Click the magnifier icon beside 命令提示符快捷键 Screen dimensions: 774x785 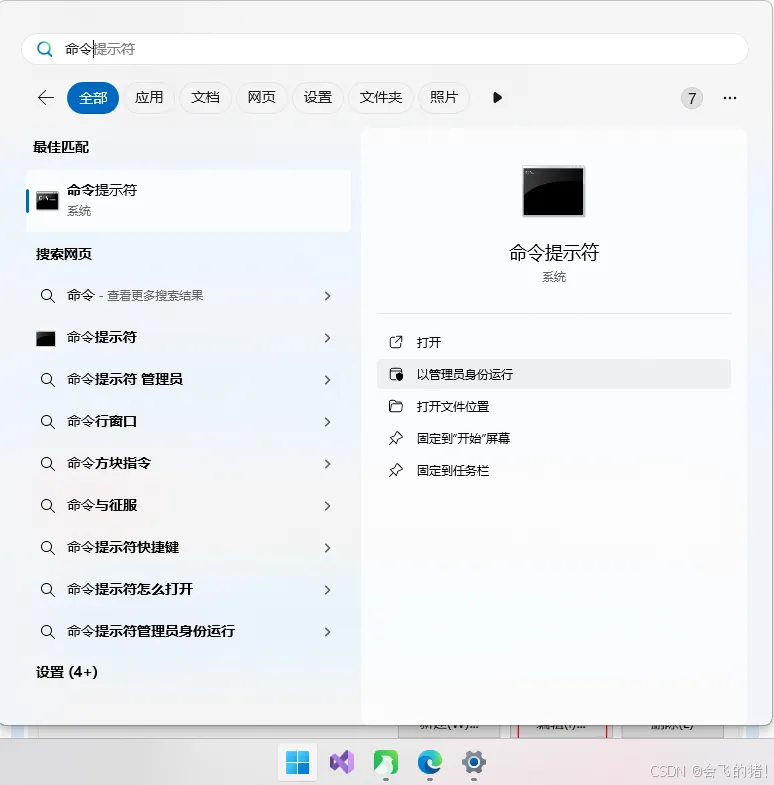tap(48, 548)
